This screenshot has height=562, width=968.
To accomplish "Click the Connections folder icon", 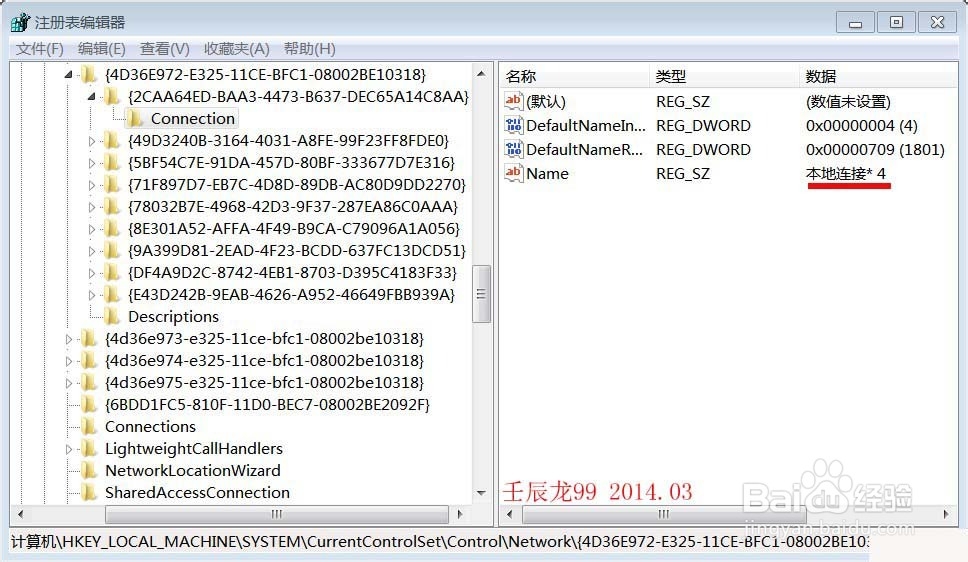I will [x=89, y=427].
